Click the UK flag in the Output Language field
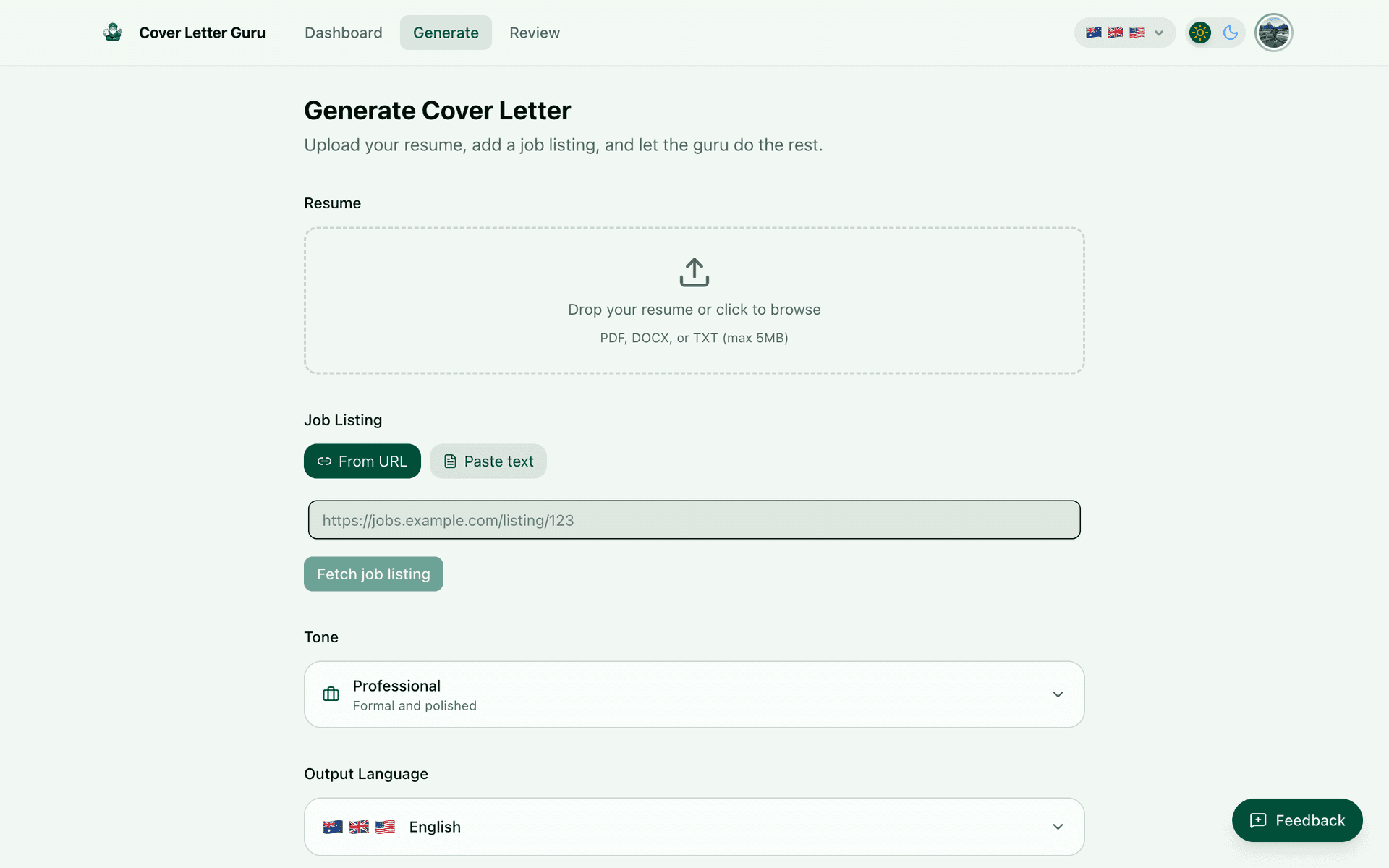 point(359,827)
